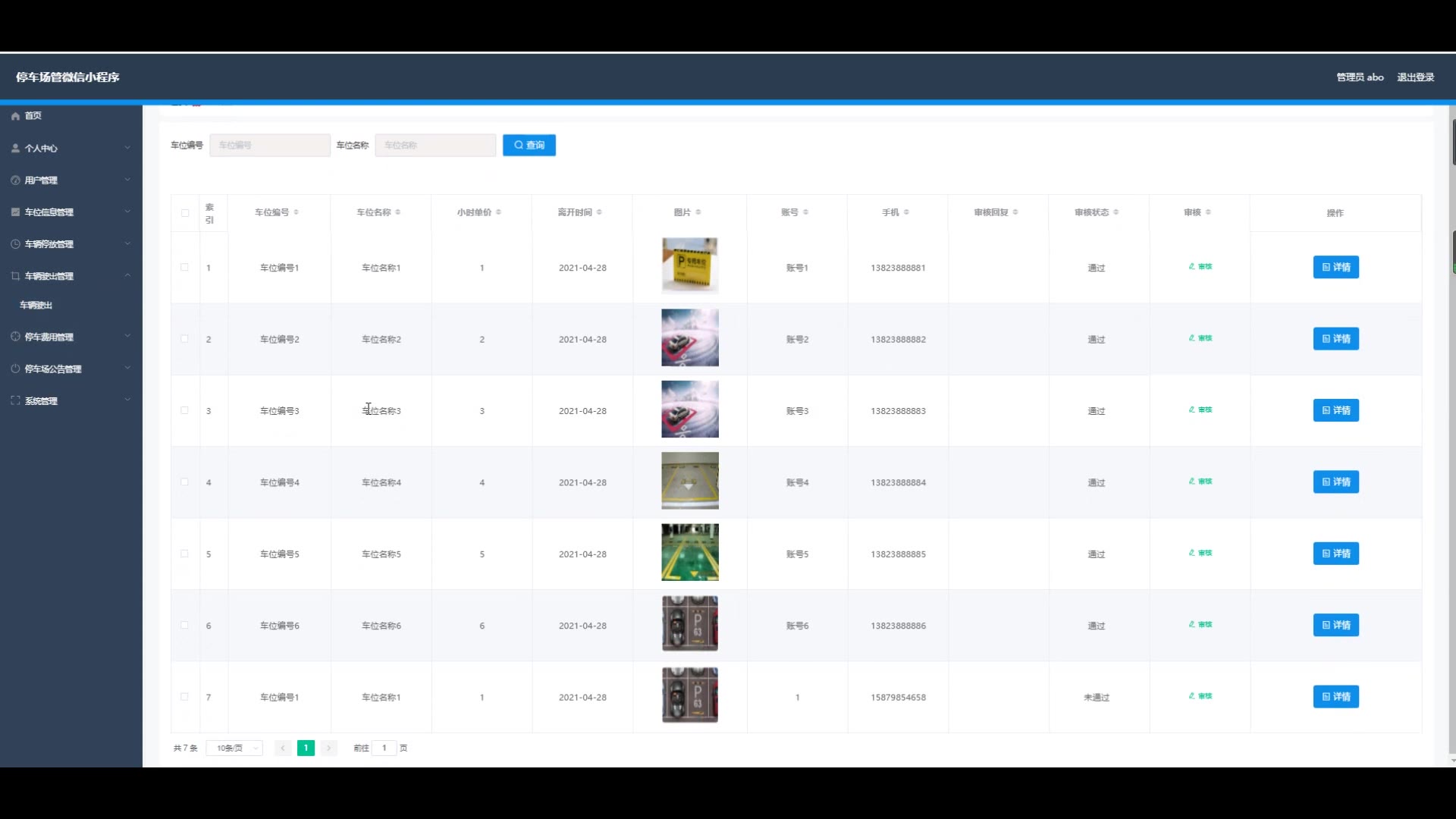Click the power icon beside 停车场公告管理

pyautogui.click(x=15, y=369)
